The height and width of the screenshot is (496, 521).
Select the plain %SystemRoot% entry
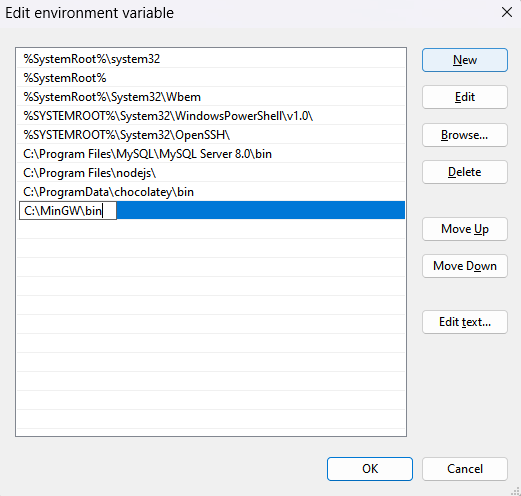[211, 78]
